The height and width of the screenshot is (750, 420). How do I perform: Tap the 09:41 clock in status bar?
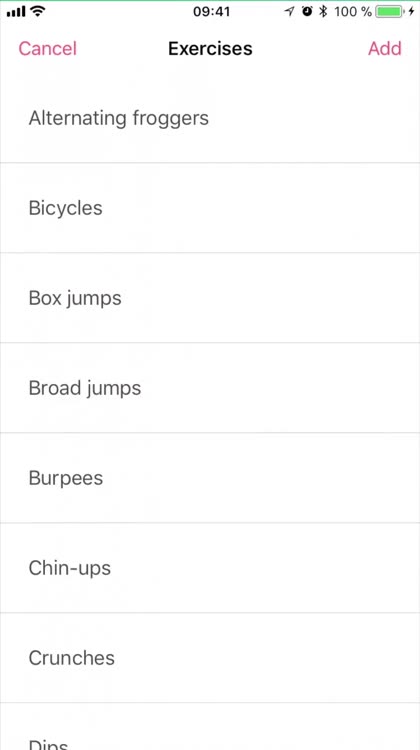coord(211,11)
